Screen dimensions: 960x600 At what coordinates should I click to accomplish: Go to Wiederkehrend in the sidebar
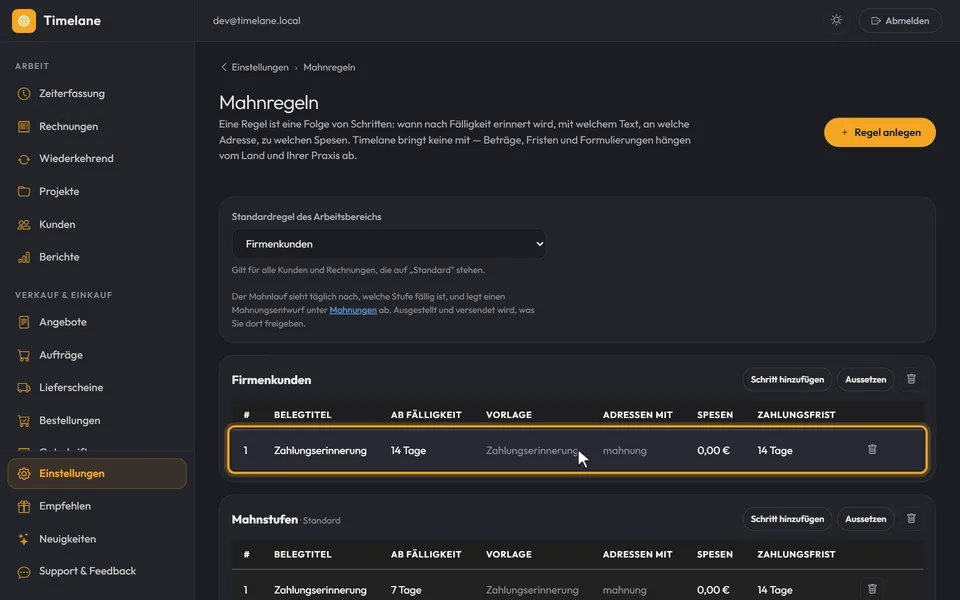pos(76,159)
